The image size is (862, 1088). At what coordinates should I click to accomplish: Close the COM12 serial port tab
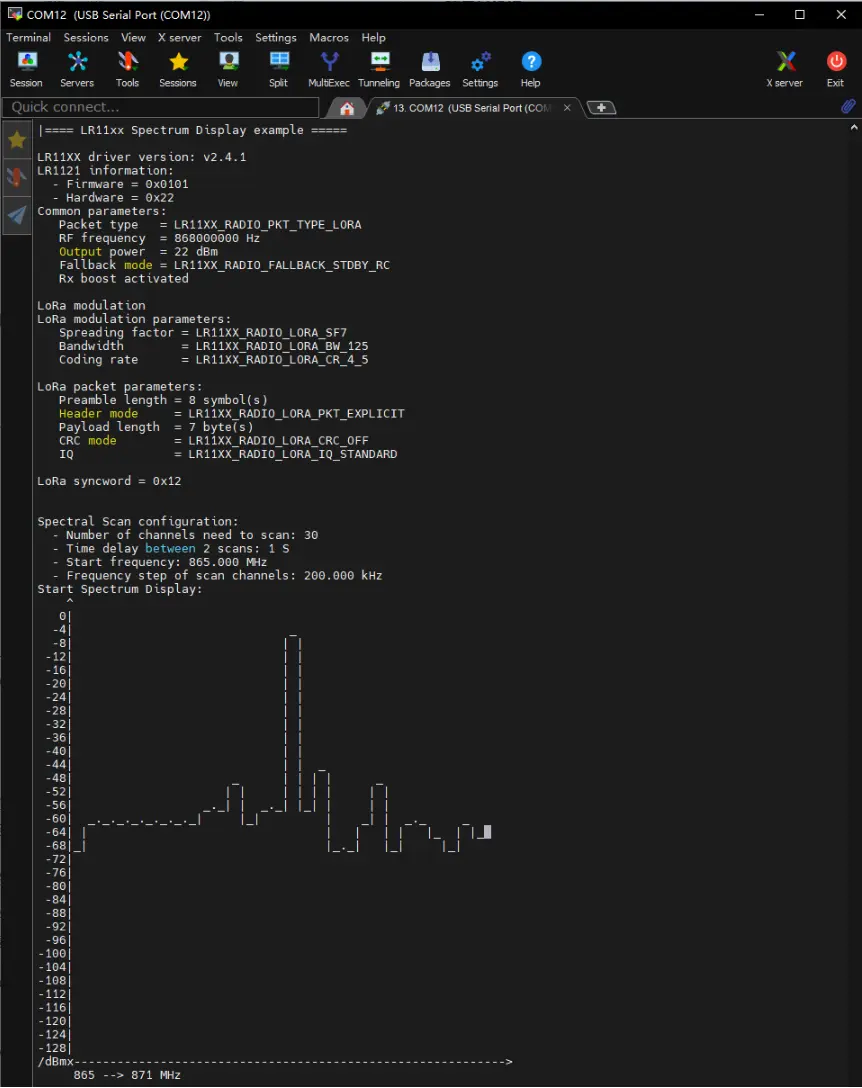[x=568, y=108]
